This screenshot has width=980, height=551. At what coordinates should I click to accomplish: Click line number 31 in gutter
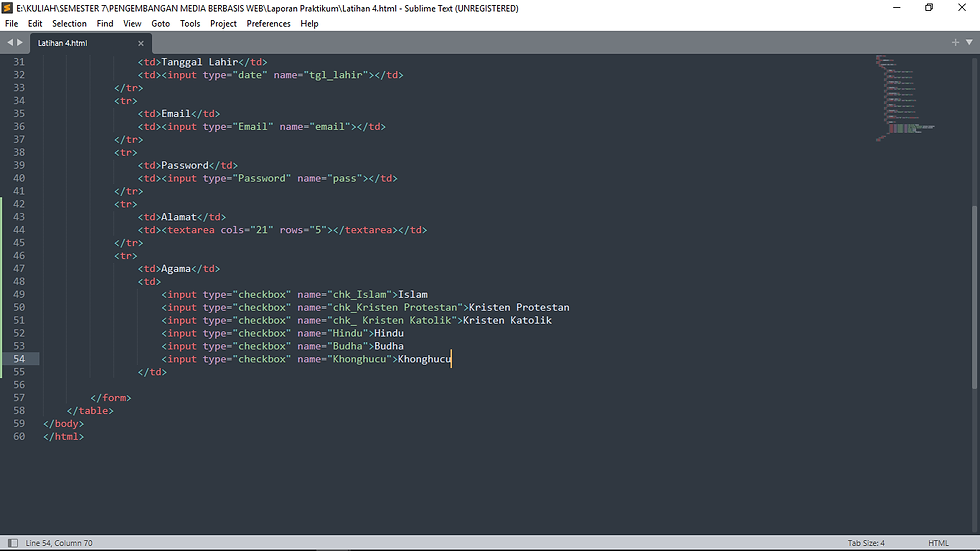click(x=19, y=62)
